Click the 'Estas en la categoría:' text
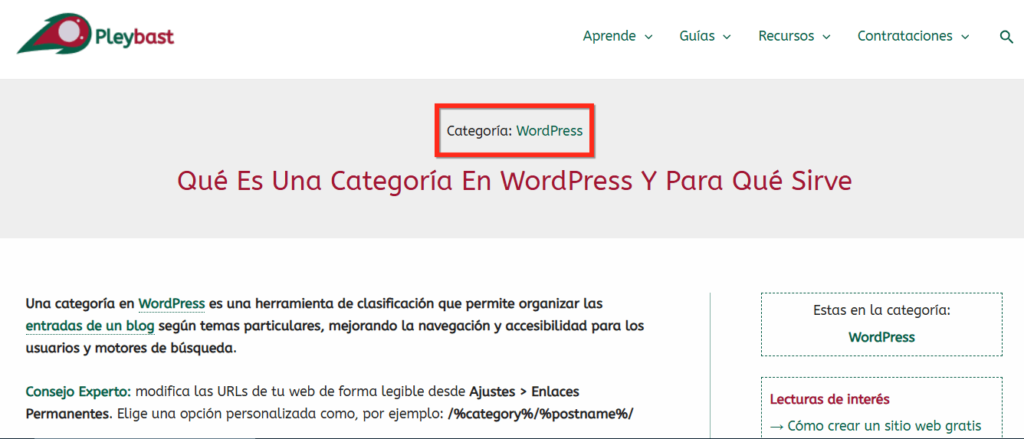 [x=882, y=311]
